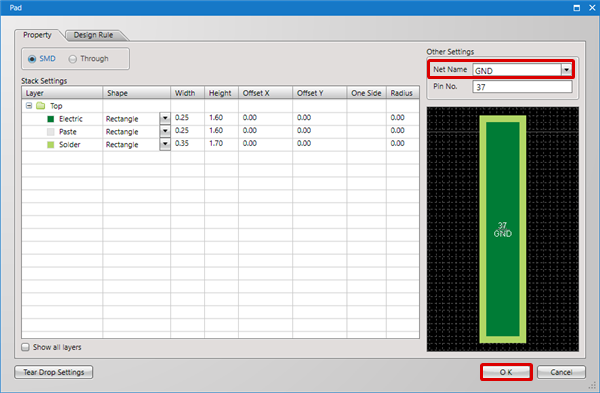
Task: Click the Shape column header
Action: point(137,93)
